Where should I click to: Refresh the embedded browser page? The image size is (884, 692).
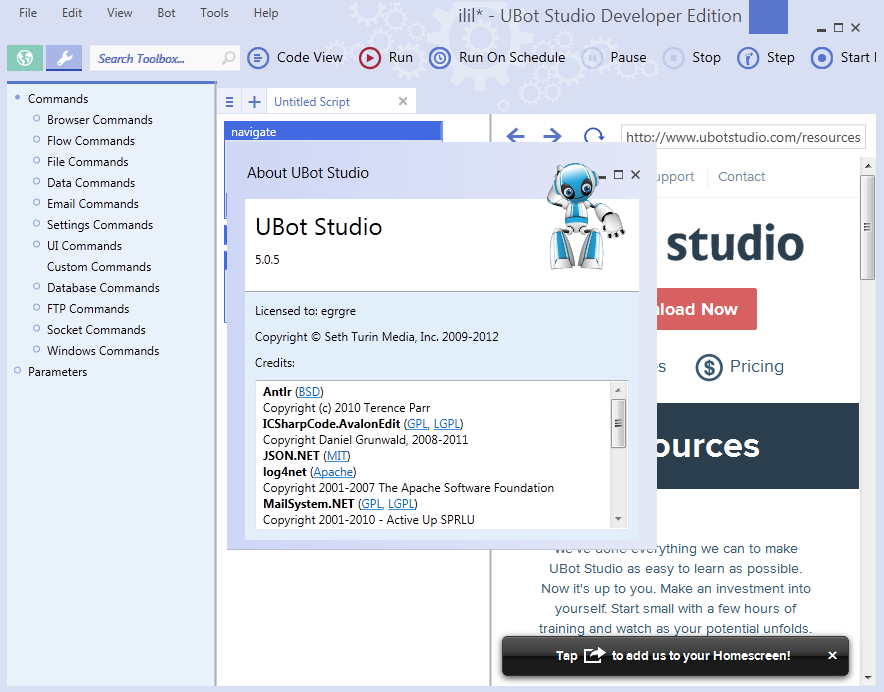(x=593, y=136)
